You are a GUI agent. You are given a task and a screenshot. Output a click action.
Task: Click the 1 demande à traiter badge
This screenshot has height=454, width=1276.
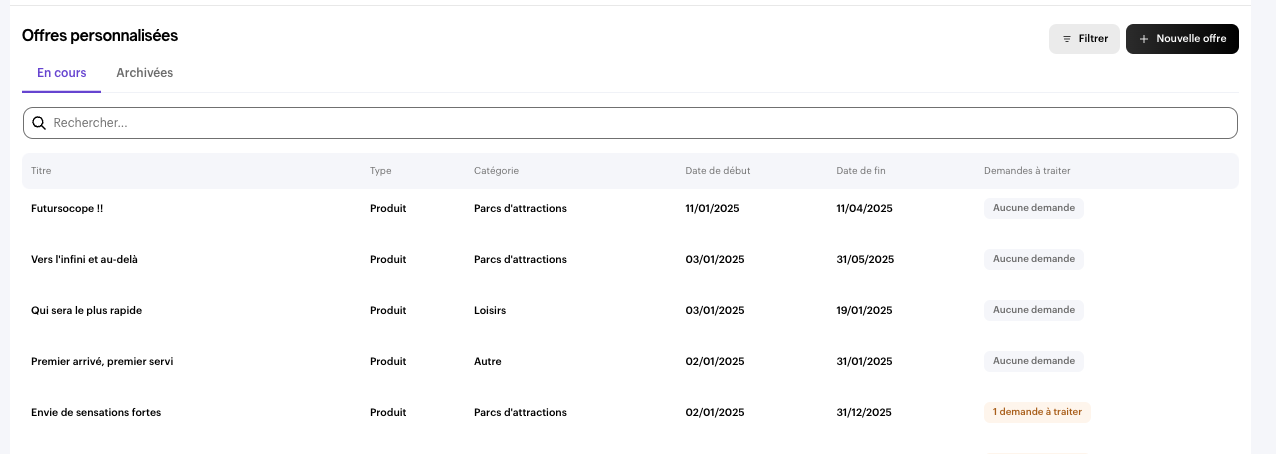1036,412
